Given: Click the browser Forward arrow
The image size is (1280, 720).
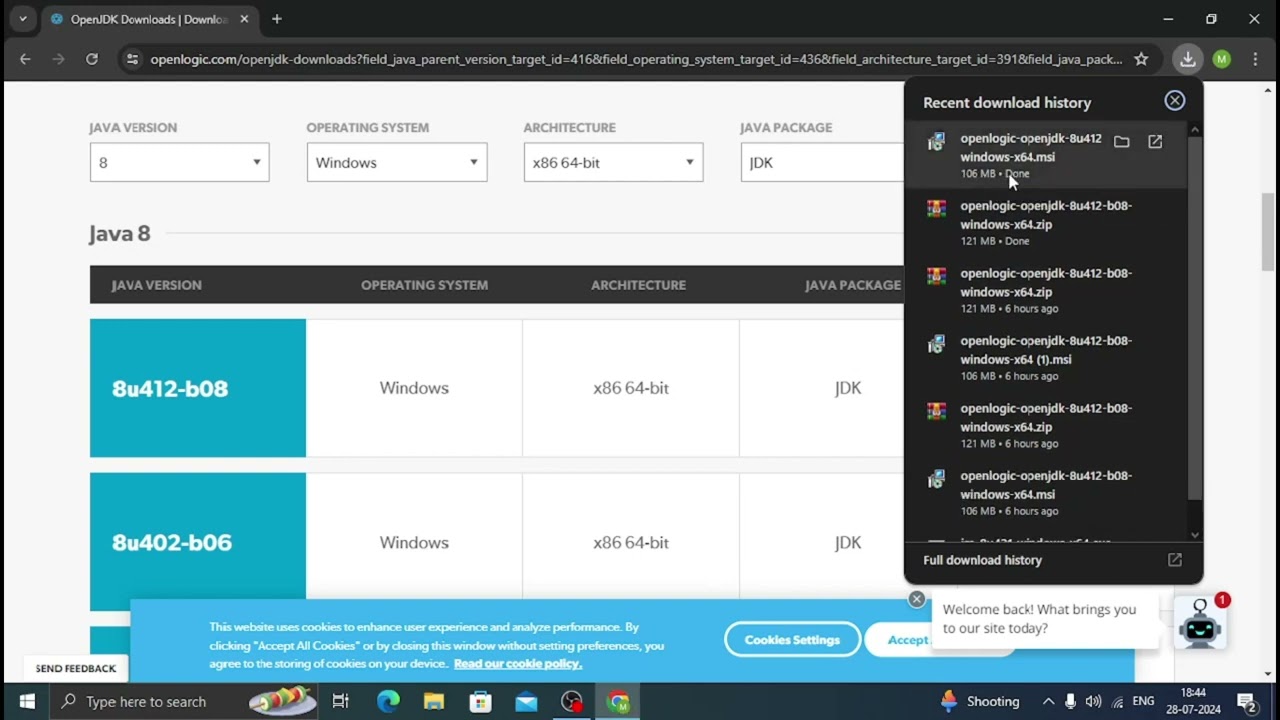Looking at the screenshot, I should [x=58, y=59].
